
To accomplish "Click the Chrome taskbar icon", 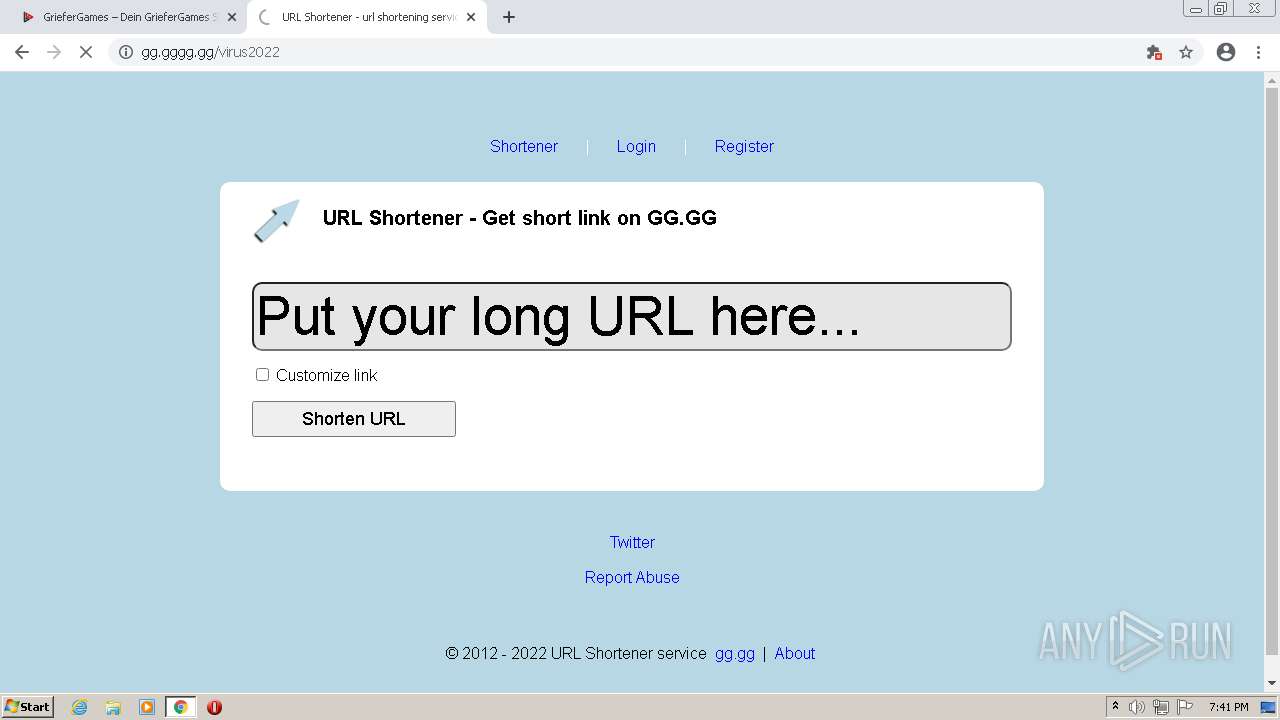I will click(180, 707).
